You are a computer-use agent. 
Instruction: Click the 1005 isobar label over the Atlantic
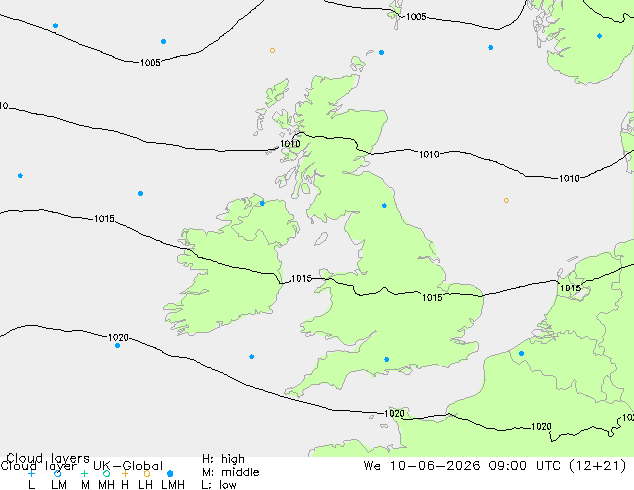150,63
